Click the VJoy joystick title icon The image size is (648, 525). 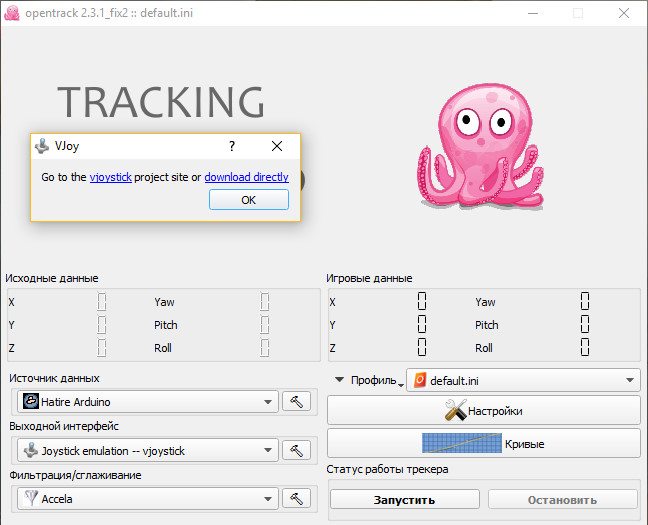coord(42,146)
